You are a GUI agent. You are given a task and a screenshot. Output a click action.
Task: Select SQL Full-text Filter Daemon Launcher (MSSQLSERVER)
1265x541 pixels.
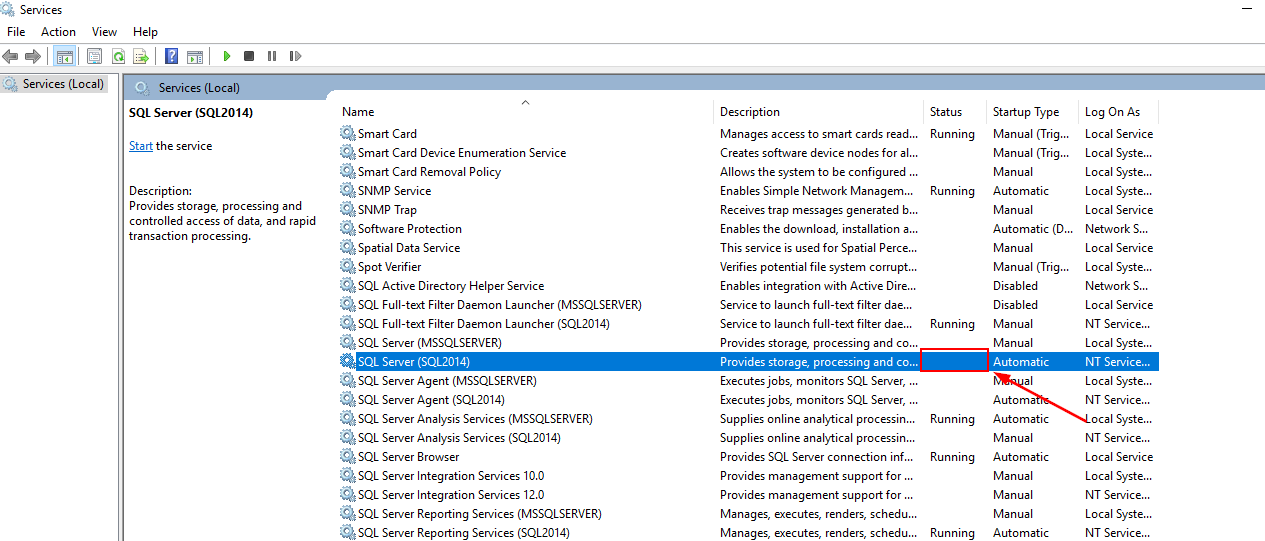click(500, 305)
